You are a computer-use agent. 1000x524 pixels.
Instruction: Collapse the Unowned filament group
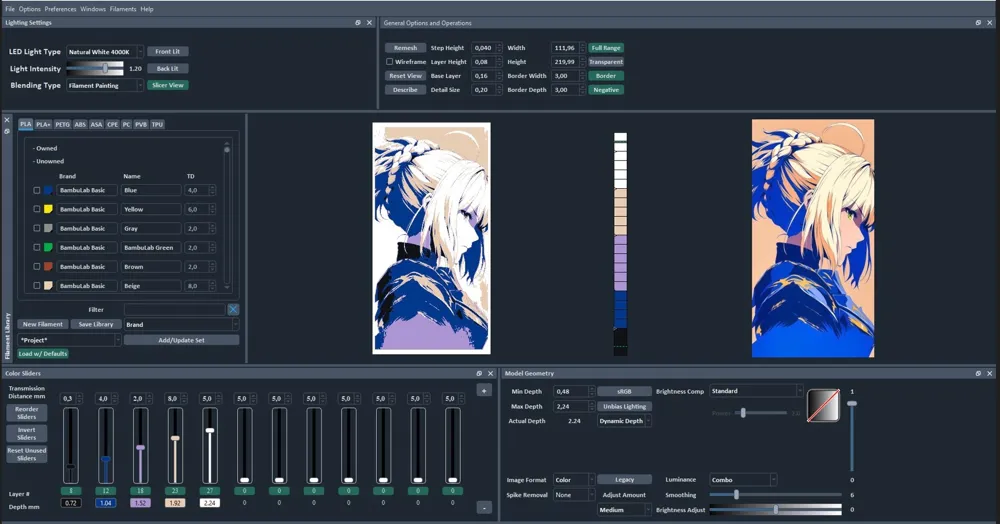tap(48, 161)
